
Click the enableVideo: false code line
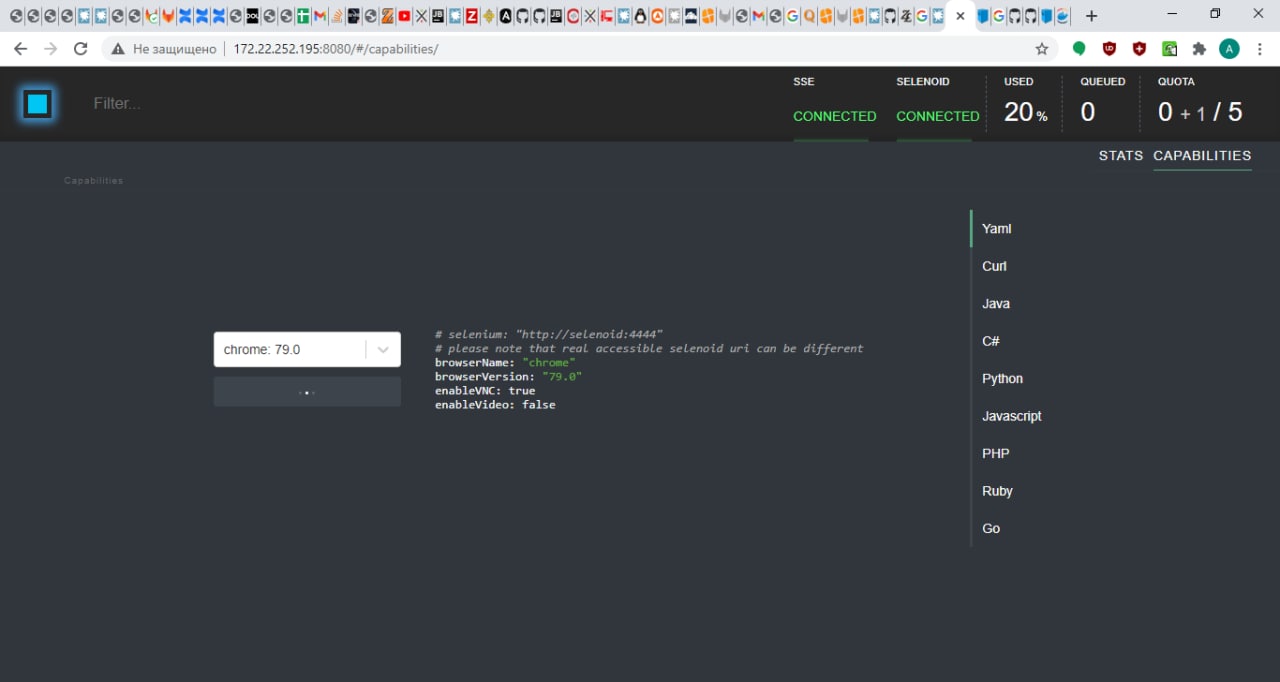click(x=495, y=404)
